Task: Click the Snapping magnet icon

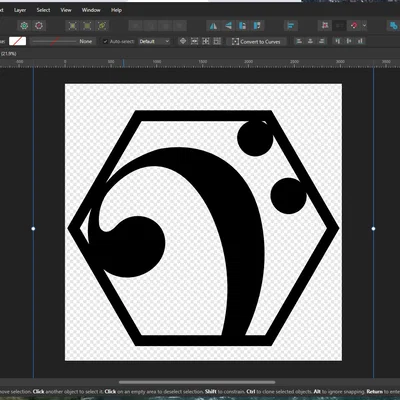Action: pyautogui.click(x=354, y=26)
